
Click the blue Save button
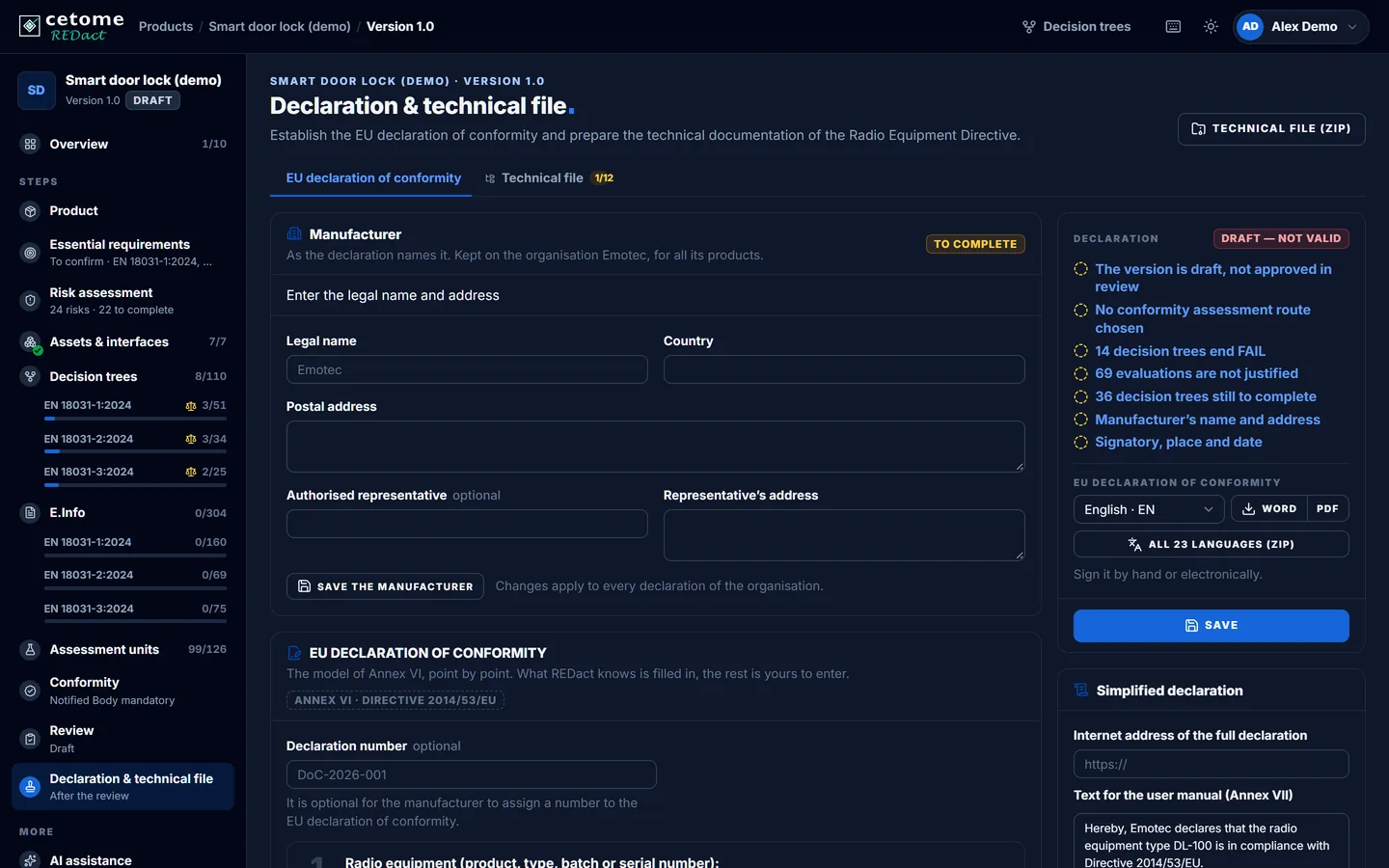[x=1212, y=626]
